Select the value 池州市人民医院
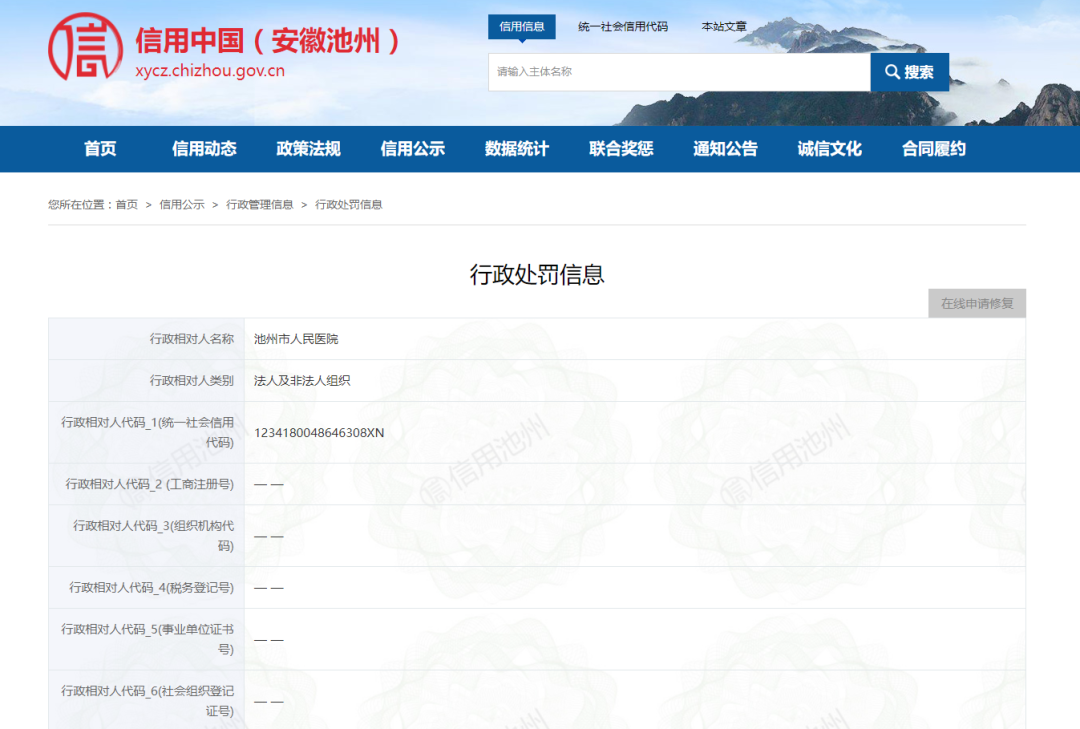The image size is (1080, 729). (x=296, y=339)
